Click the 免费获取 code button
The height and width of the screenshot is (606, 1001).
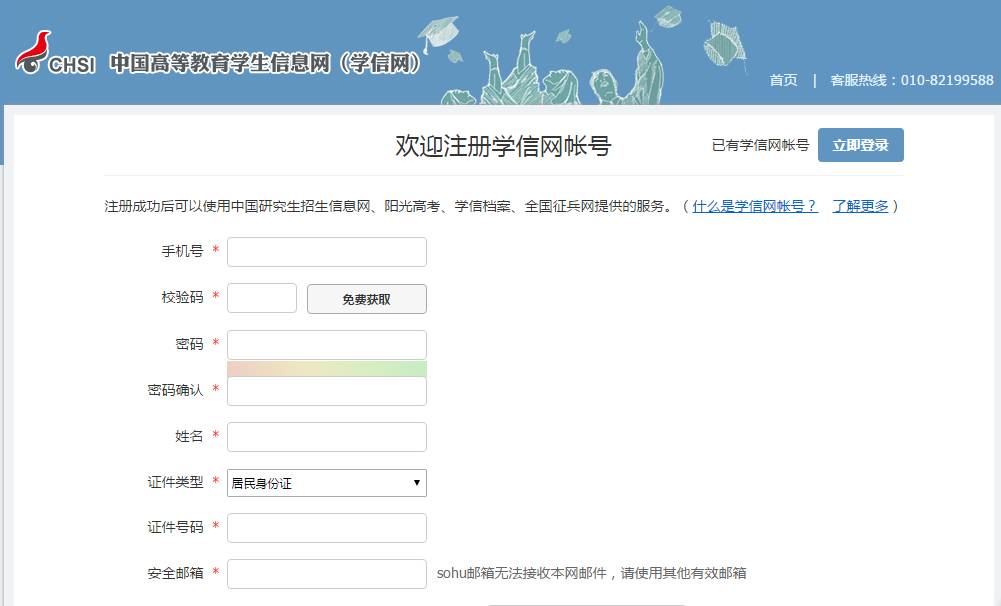[x=366, y=299]
